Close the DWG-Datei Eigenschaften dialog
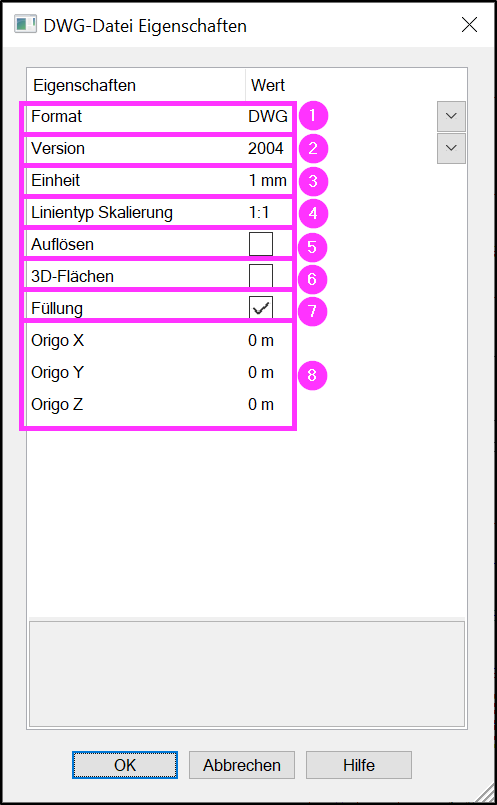Screen dimensions: 497x805 point(469,25)
